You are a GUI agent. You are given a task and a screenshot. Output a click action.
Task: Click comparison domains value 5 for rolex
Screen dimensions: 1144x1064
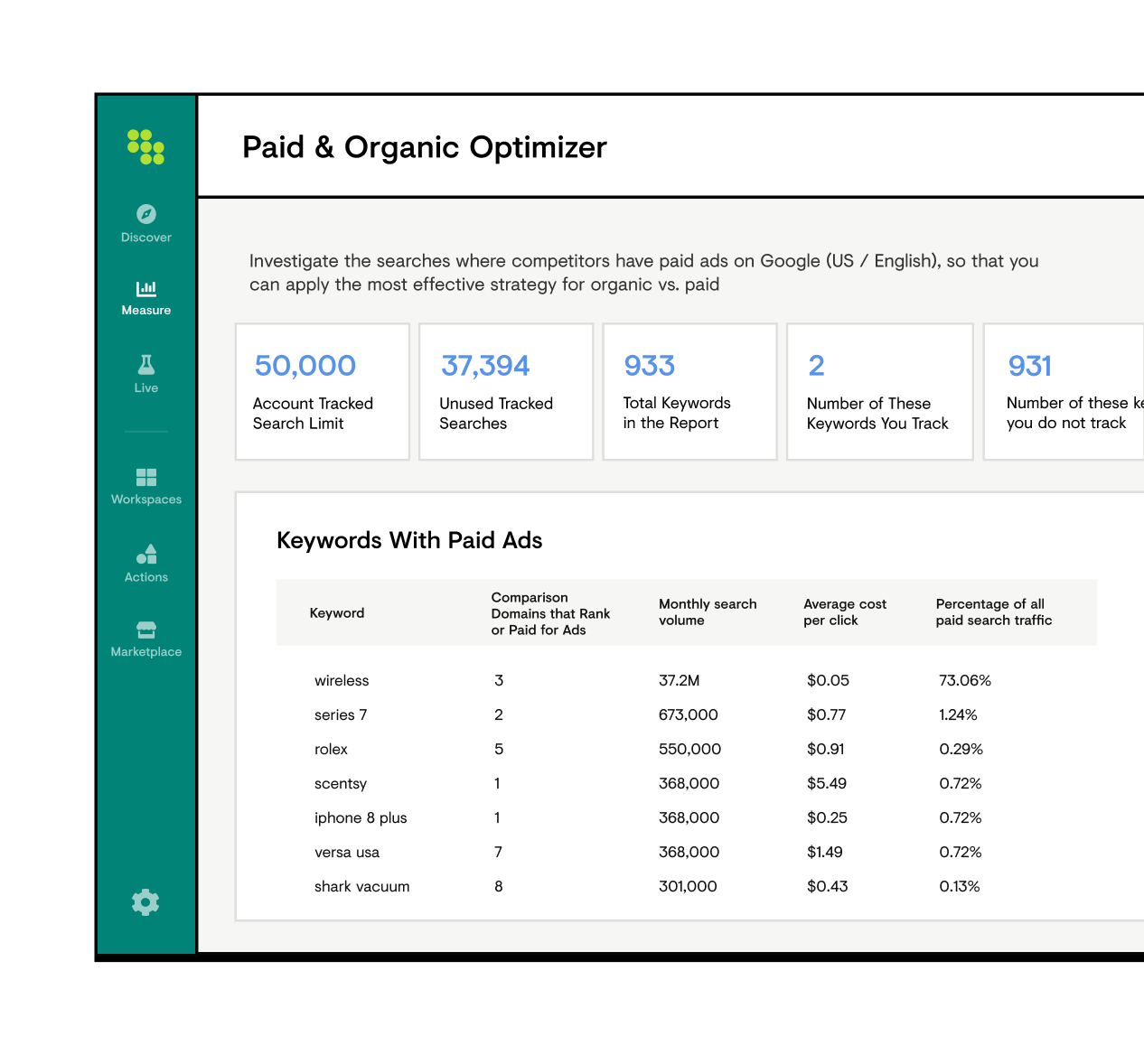point(499,749)
